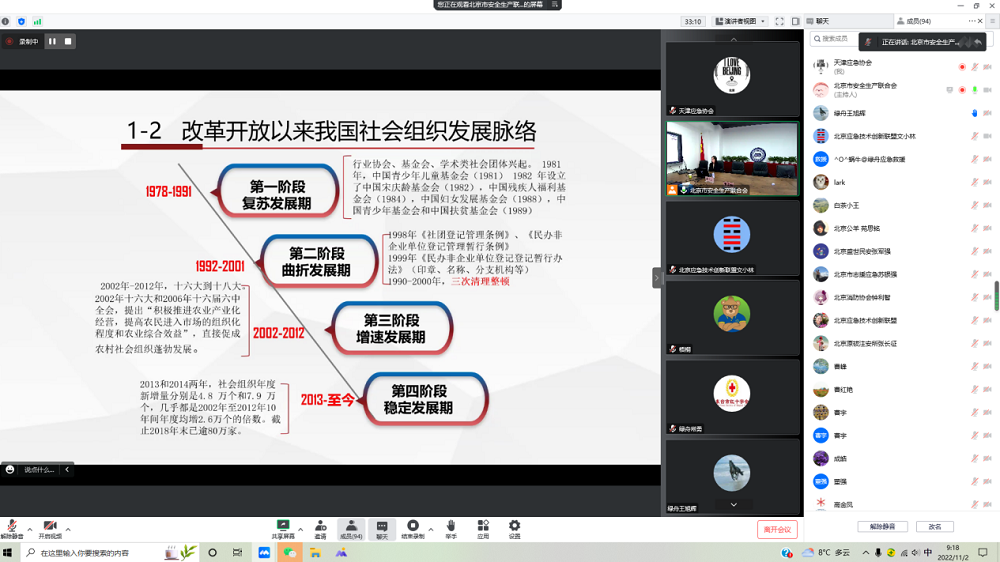Pause the recording in progress

[x=52, y=41]
